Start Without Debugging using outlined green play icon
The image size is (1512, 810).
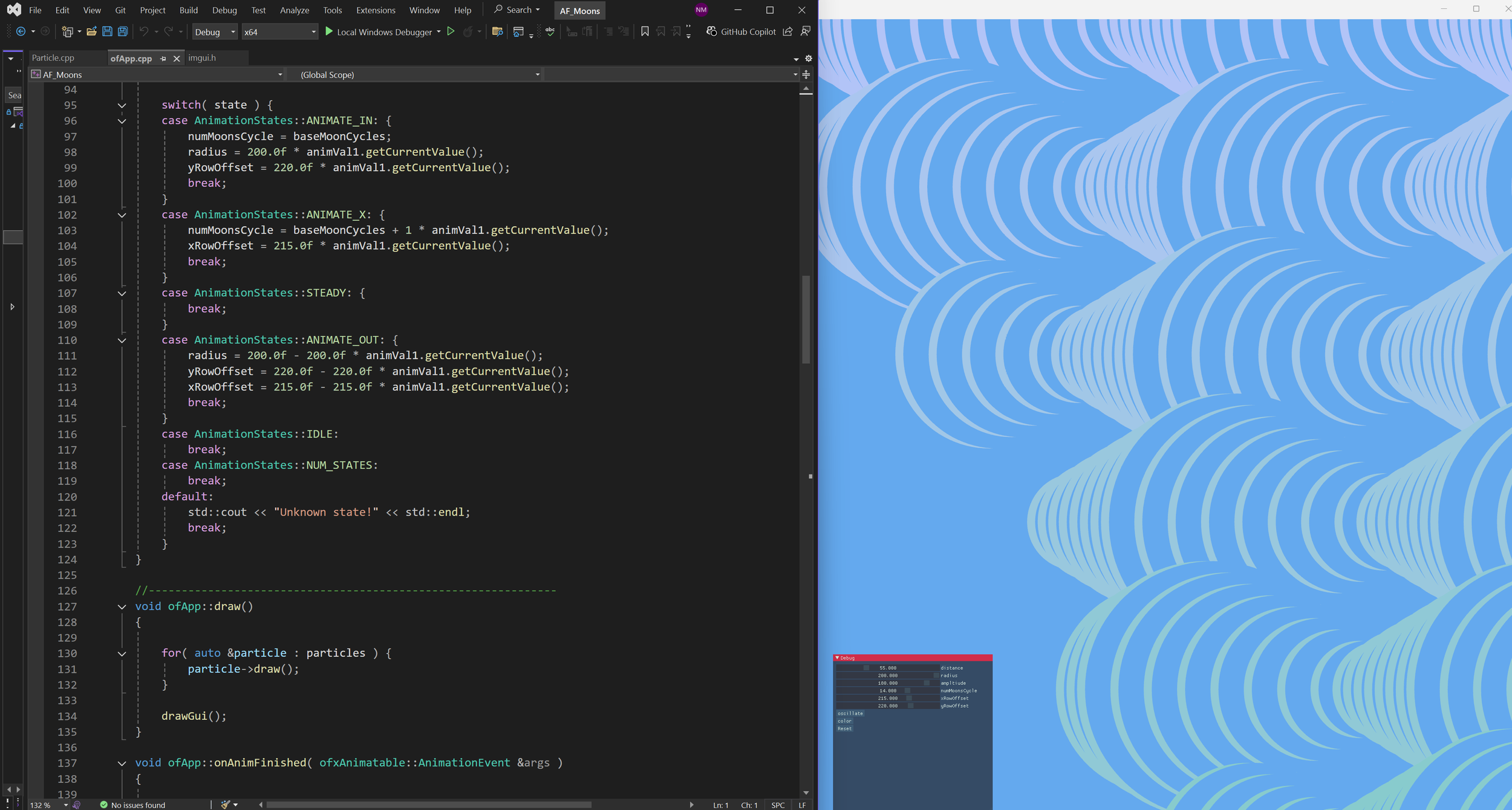point(451,31)
